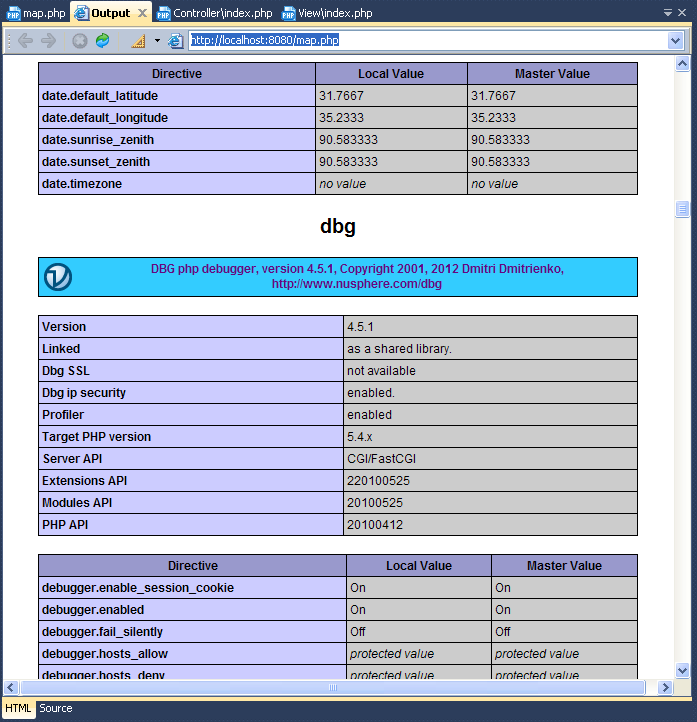Click the Dbg SSL 'not available' value

[x=381, y=371]
